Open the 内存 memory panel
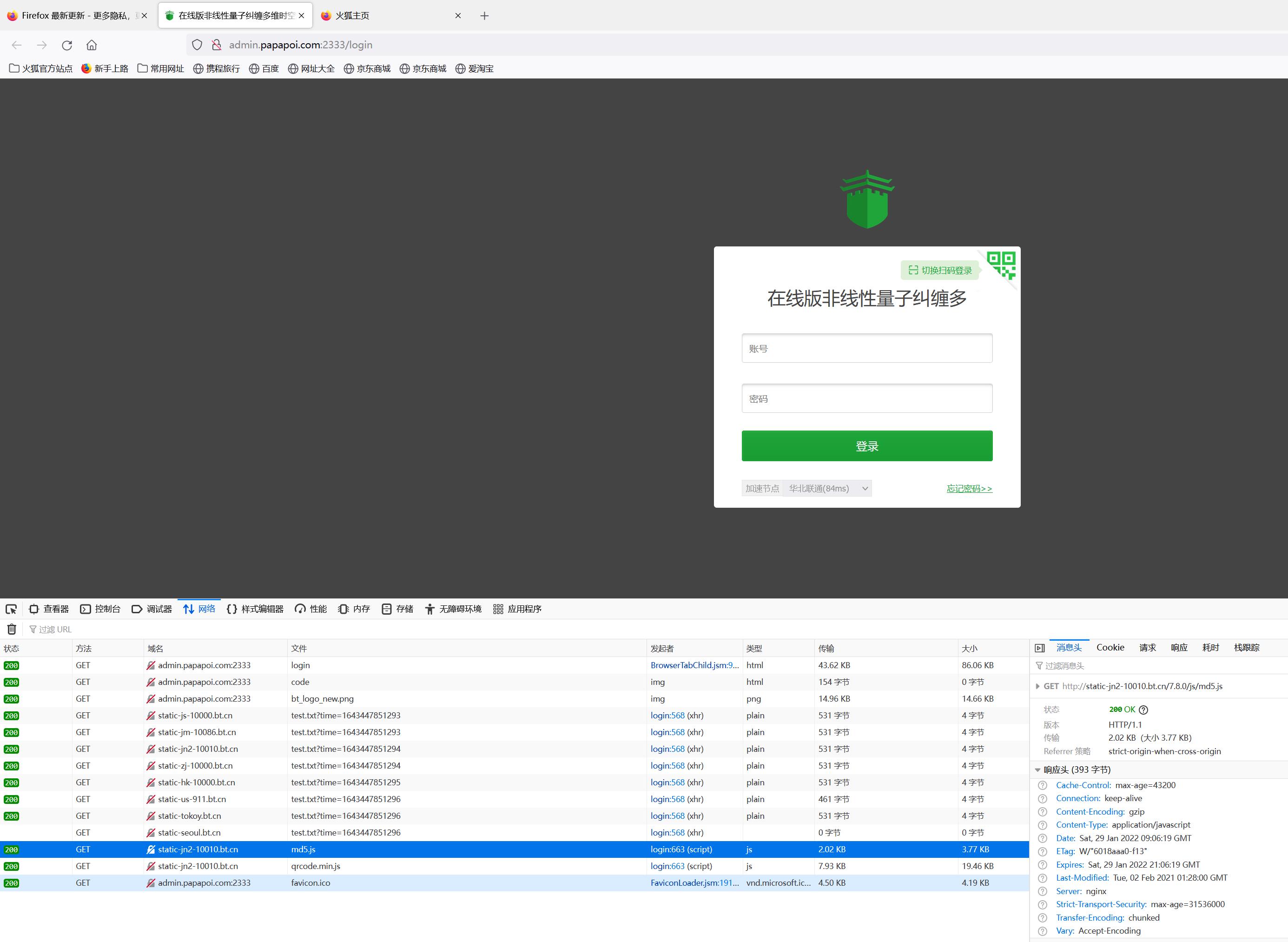Screen dimensions: 1288x942 point(354,609)
